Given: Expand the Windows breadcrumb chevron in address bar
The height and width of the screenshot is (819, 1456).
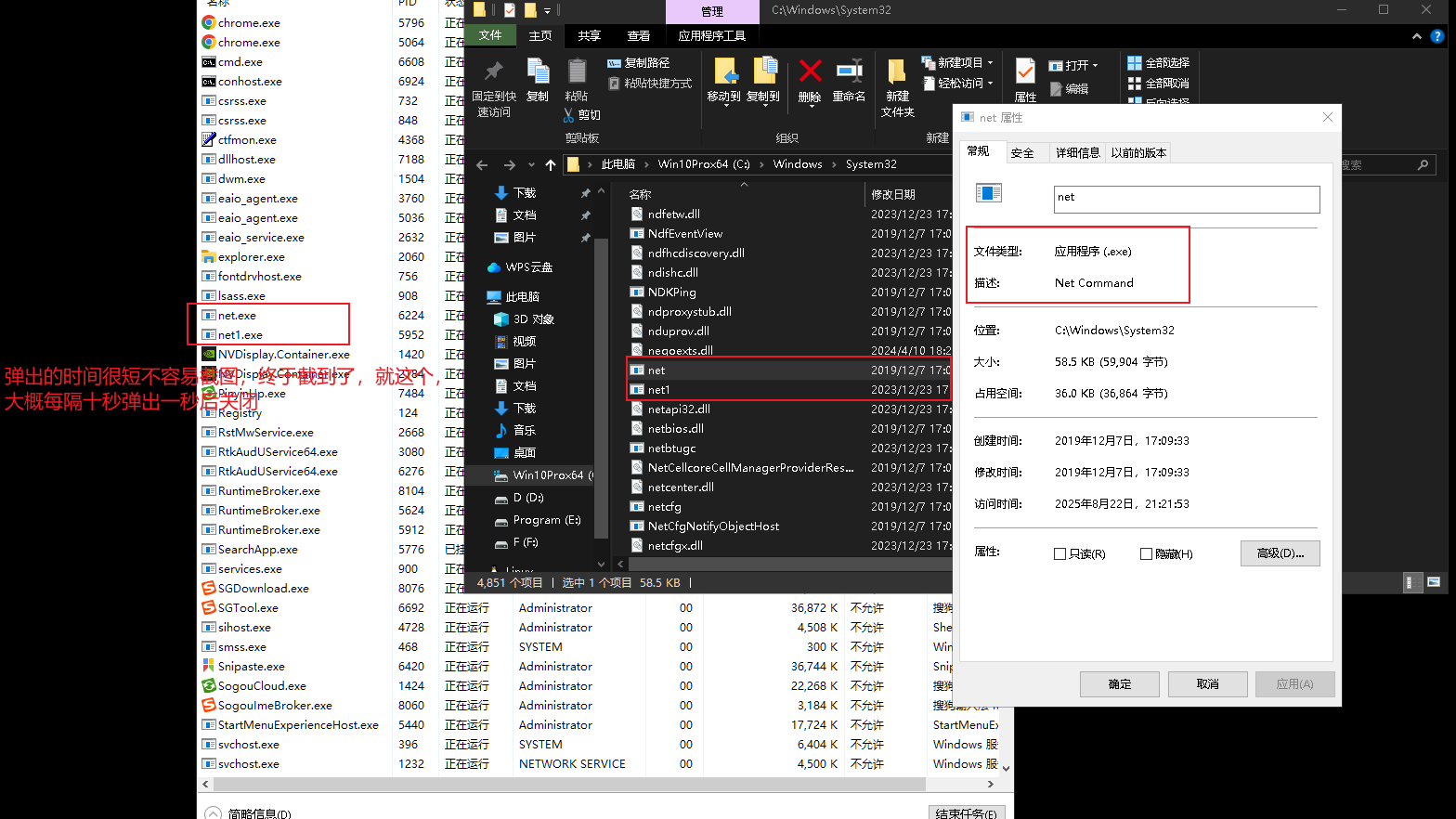Looking at the screenshot, I should [x=833, y=164].
